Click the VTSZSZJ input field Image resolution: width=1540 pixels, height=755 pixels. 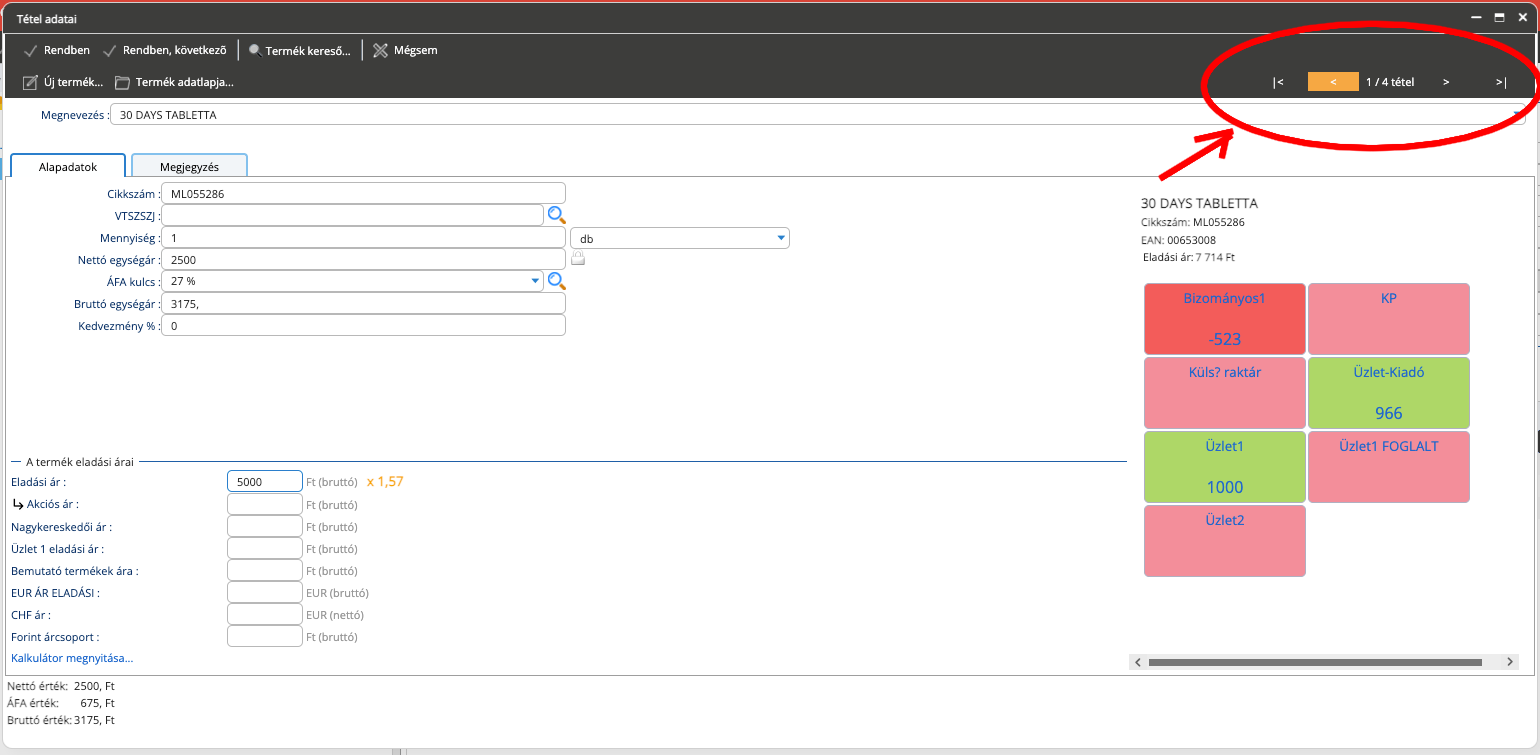352,215
